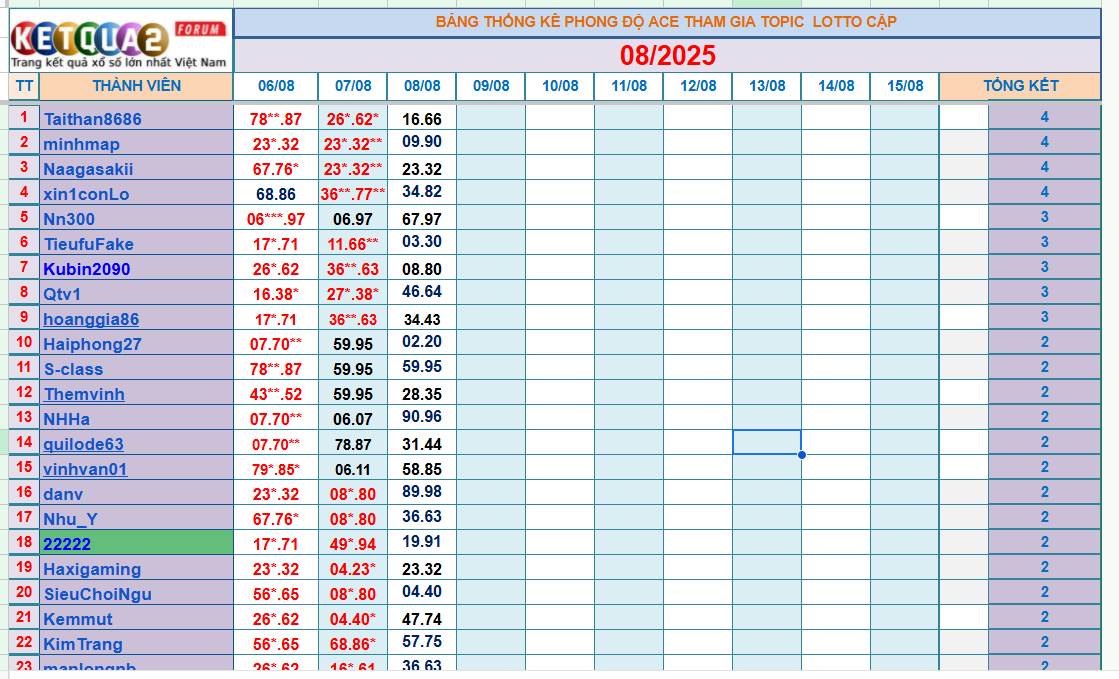Viewport: 1119px width, 679px height.
Task: Click total '4' in Taithan8686 row
Action: [1044, 117]
